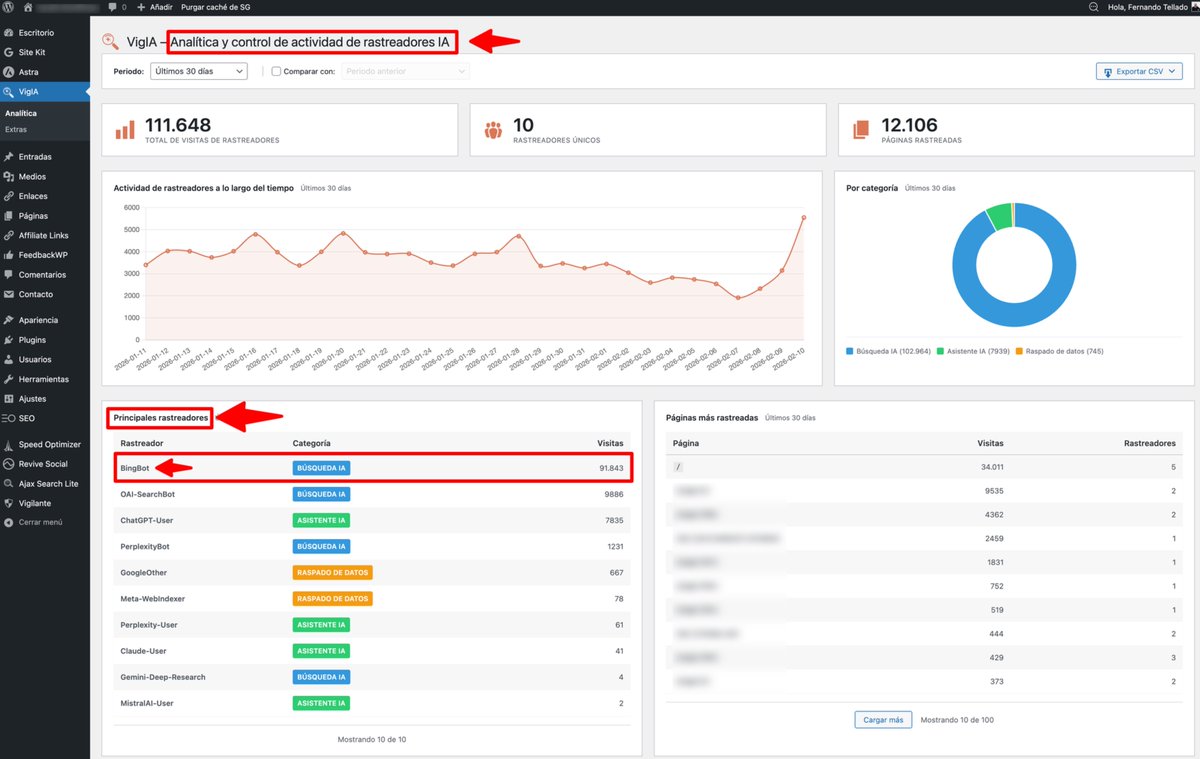
Task: Click the Apariencia brush icon
Action: [x=9, y=320]
